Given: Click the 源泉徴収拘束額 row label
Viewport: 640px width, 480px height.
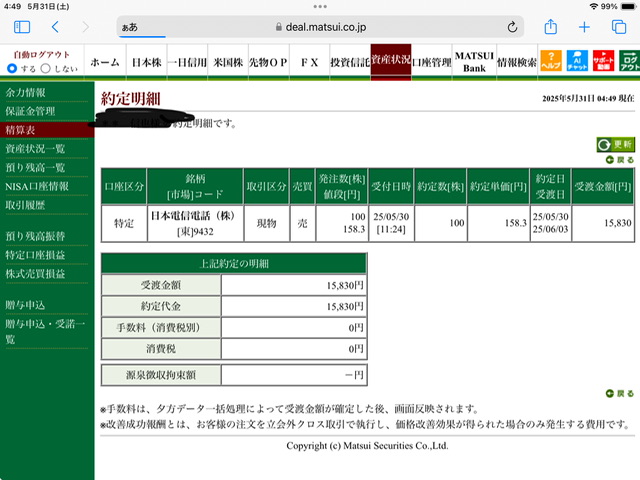Looking at the screenshot, I should click(161, 375).
